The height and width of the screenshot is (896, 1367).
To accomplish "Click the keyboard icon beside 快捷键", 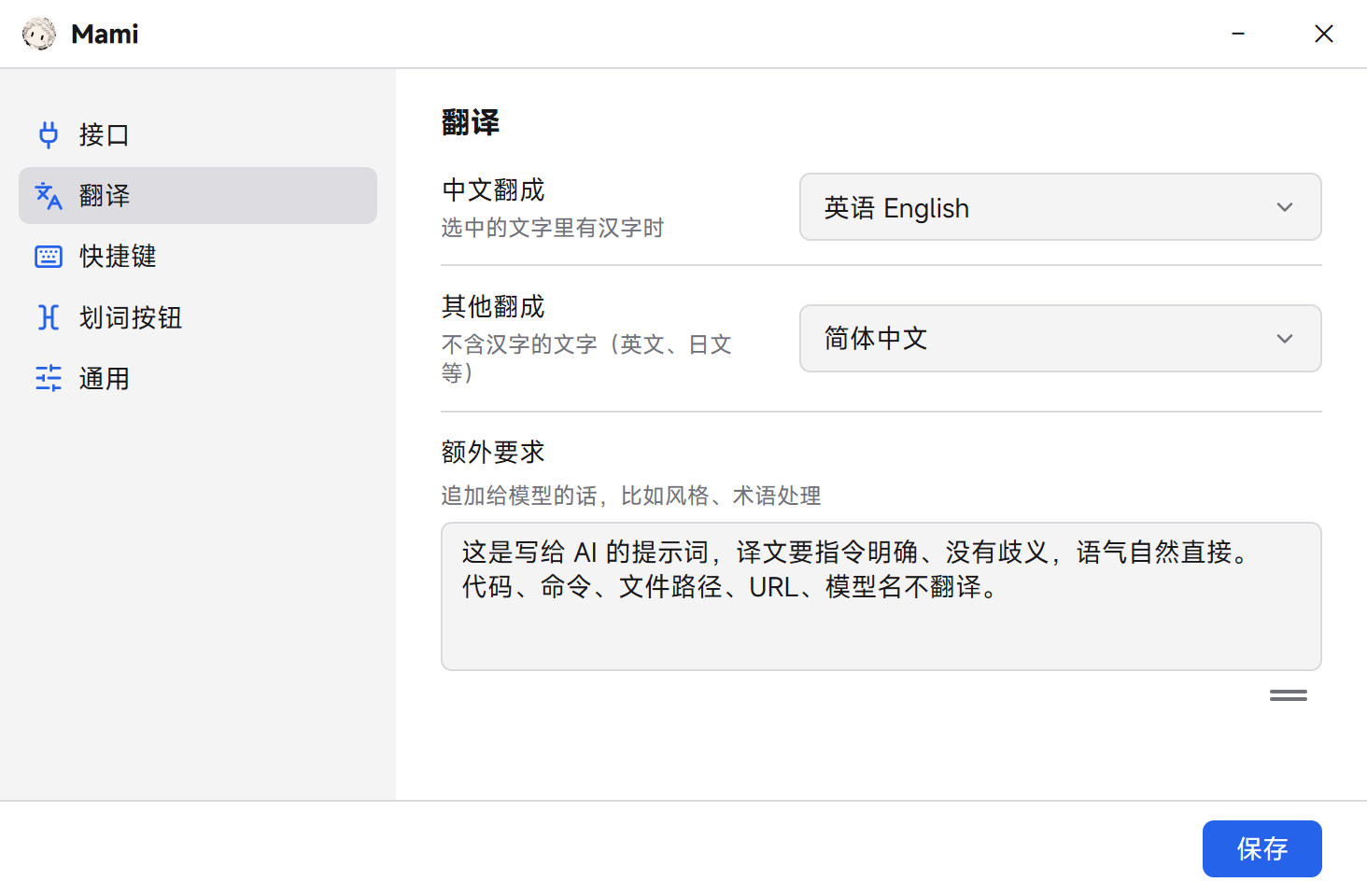I will 49,257.
